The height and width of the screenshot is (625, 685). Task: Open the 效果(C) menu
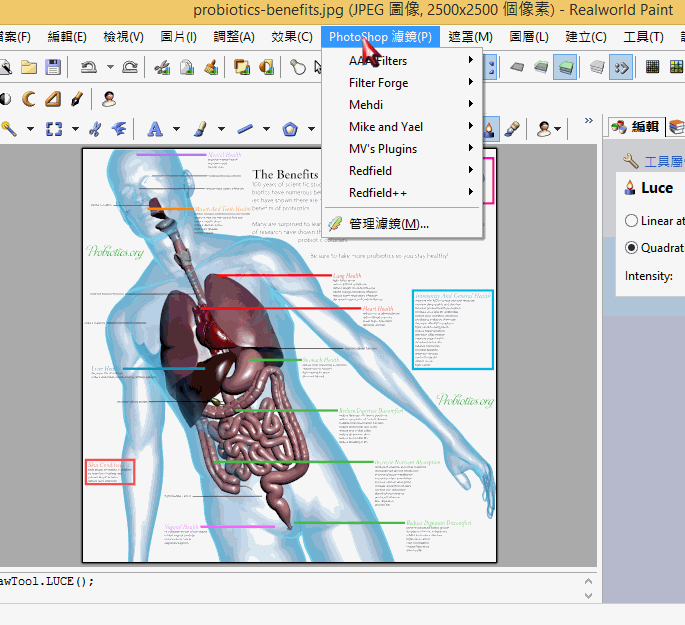291,37
